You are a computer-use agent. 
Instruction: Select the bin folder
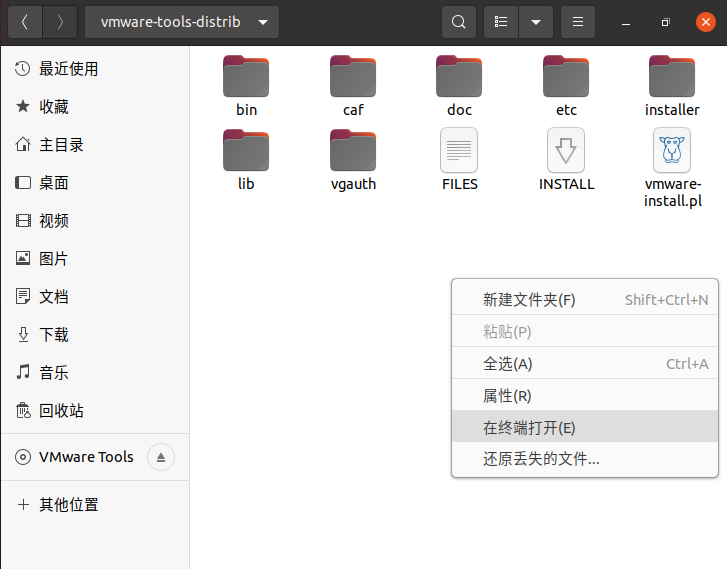[x=246, y=86]
